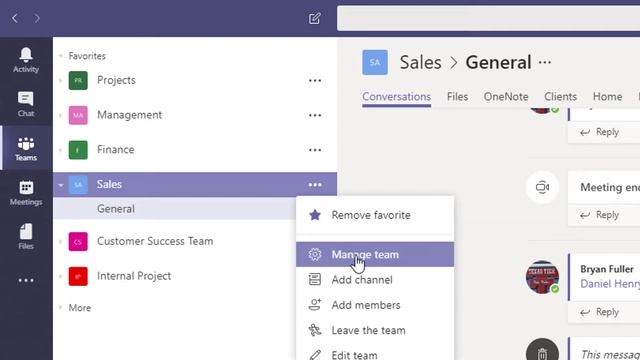Open the Activity bell in sidebar

26,60
